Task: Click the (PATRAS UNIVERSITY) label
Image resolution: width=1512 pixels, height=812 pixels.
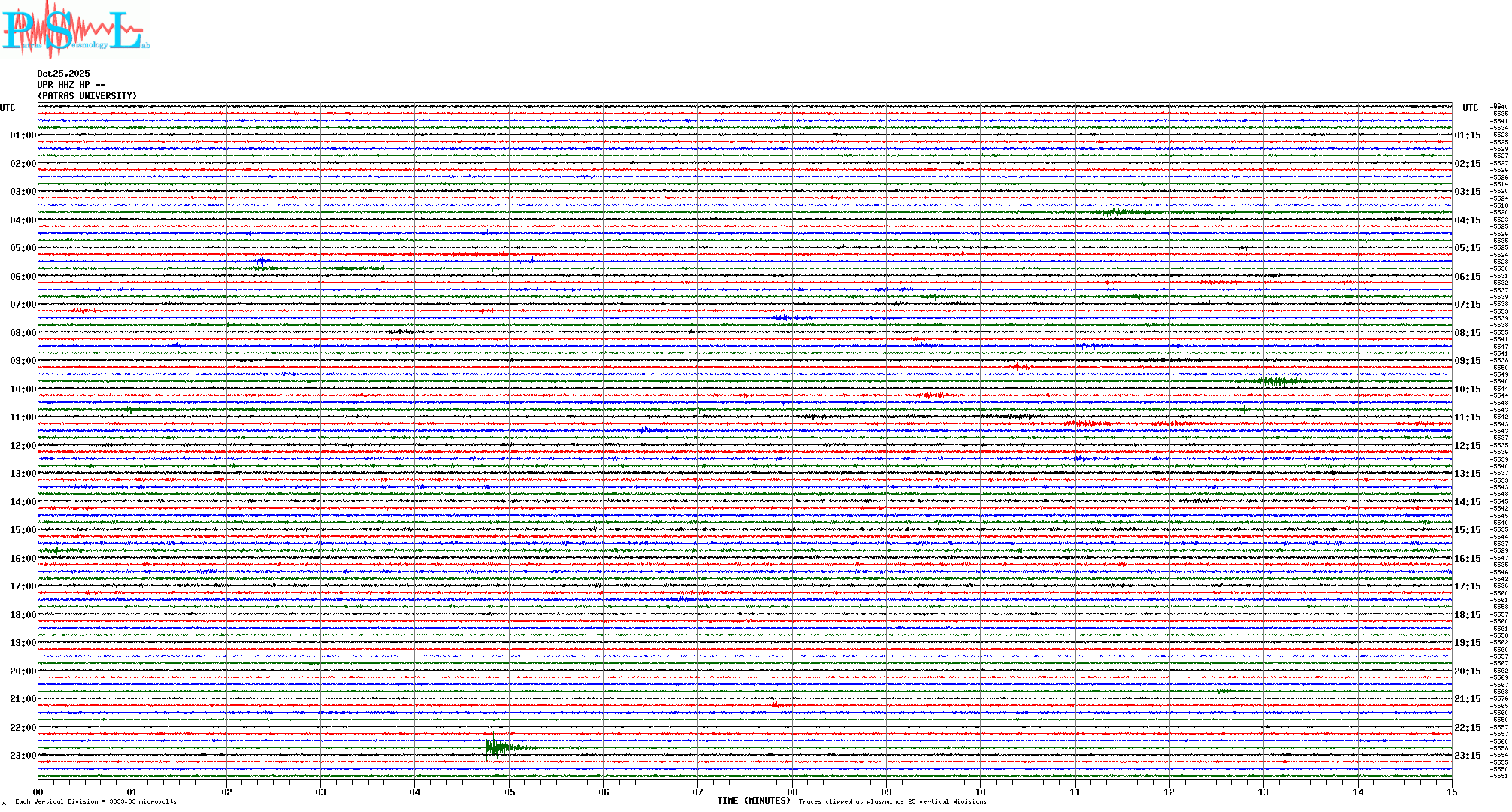Action: pyautogui.click(x=87, y=96)
